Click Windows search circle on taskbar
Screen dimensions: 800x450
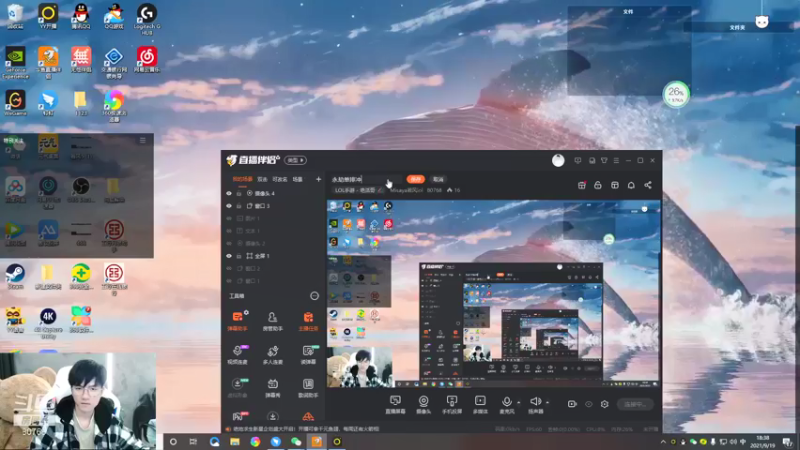click(x=173, y=442)
